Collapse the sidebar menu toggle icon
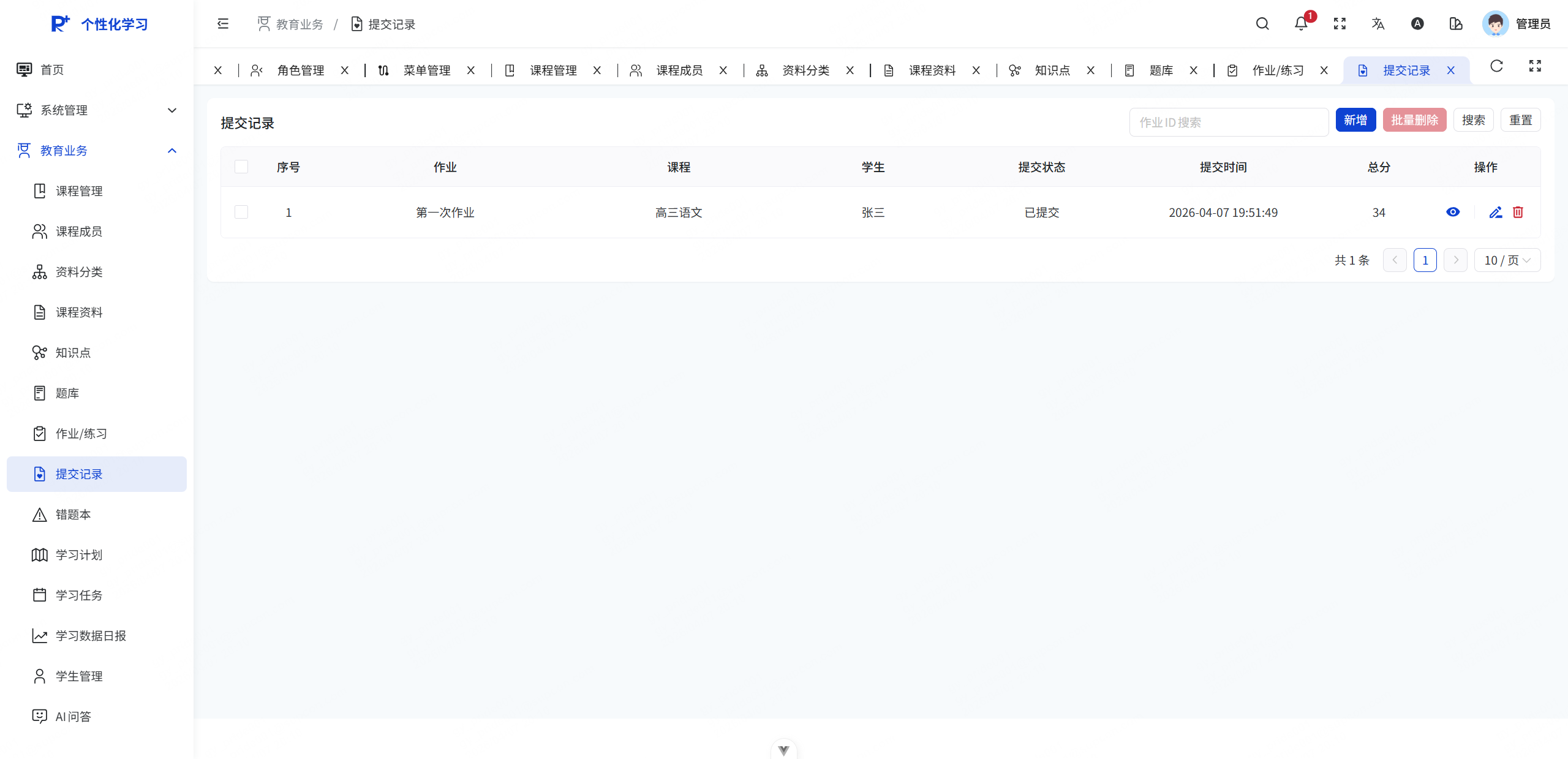Viewport: 1568px width, 759px height. (x=223, y=24)
